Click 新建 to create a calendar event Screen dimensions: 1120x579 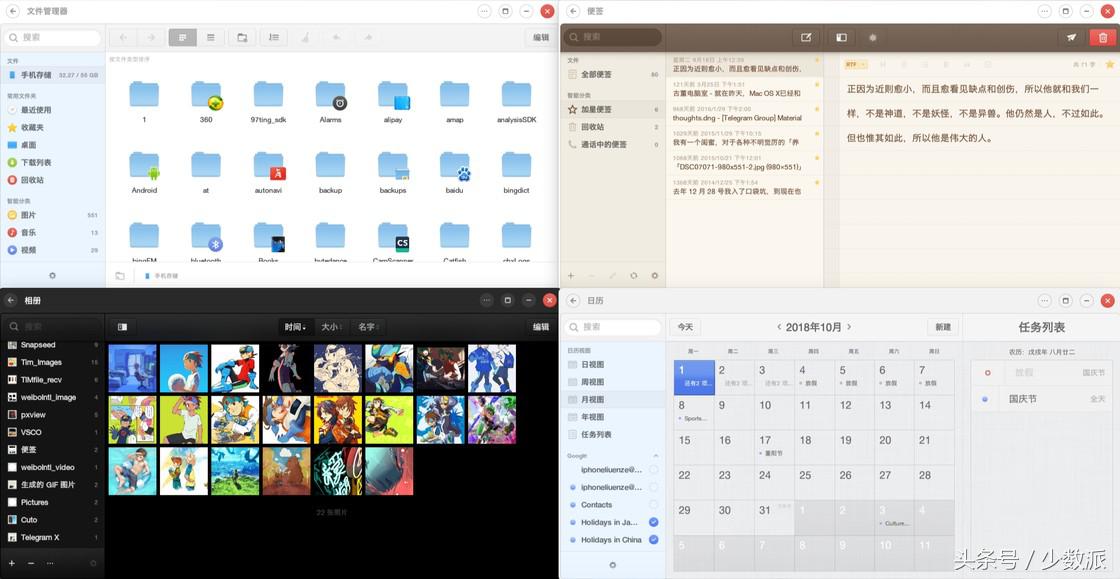[x=942, y=327]
